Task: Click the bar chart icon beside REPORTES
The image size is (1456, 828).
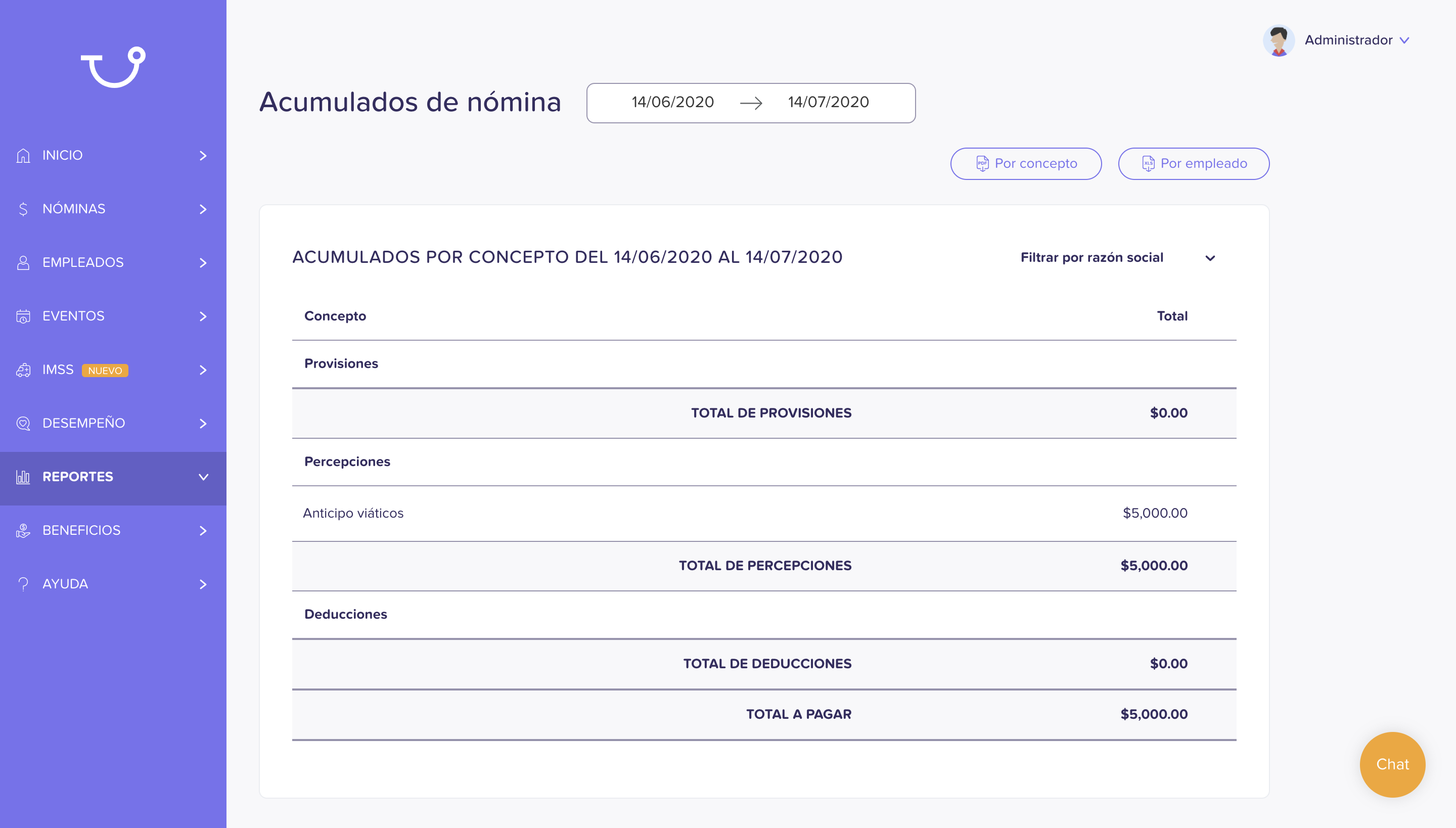Action: [x=23, y=477]
